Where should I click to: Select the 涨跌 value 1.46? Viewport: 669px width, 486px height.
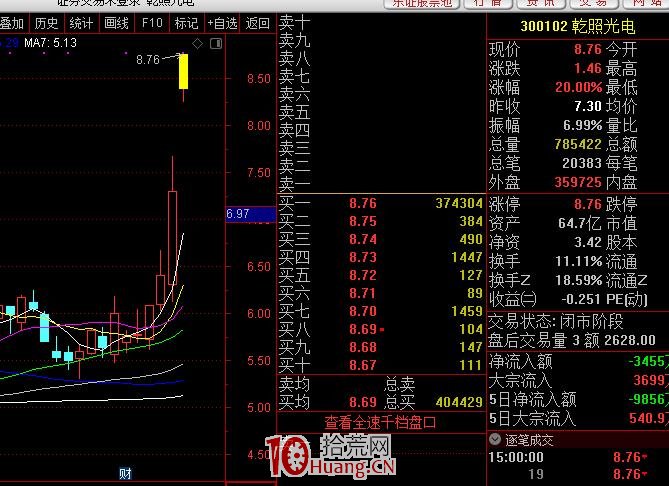click(588, 68)
